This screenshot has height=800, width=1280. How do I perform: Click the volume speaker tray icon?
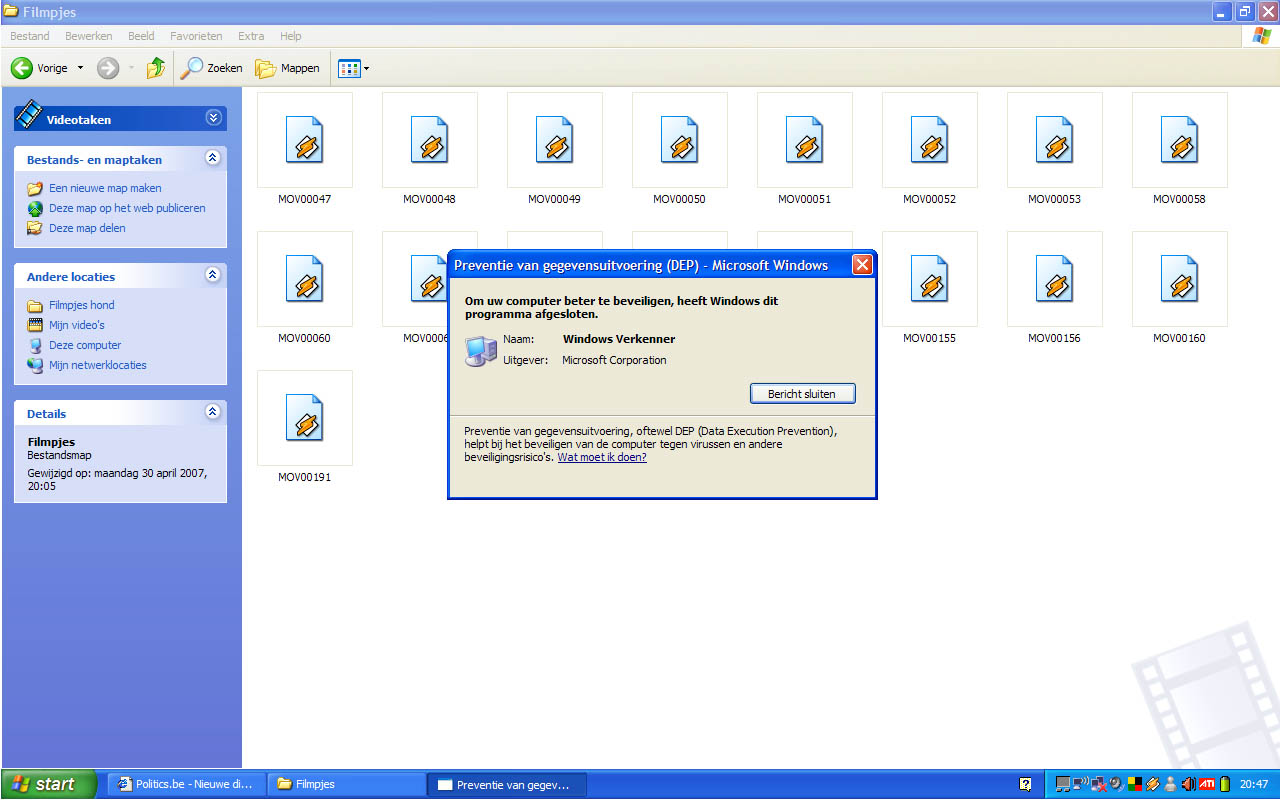1188,784
